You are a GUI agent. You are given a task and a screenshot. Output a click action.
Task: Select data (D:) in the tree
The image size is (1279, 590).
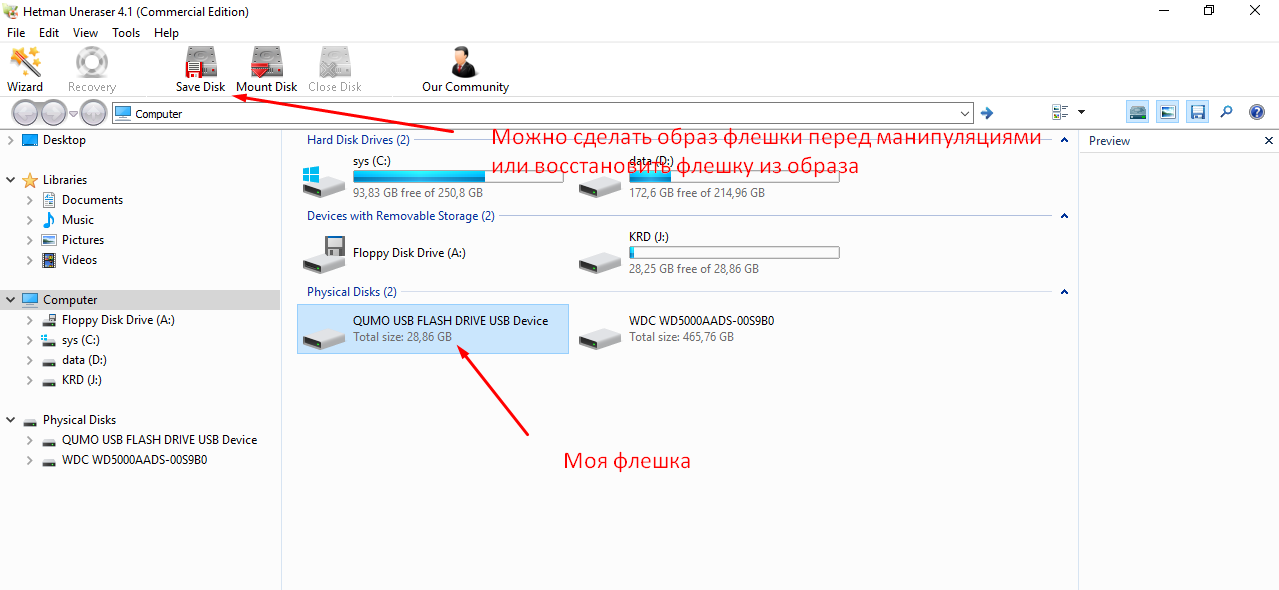(x=84, y=360)
